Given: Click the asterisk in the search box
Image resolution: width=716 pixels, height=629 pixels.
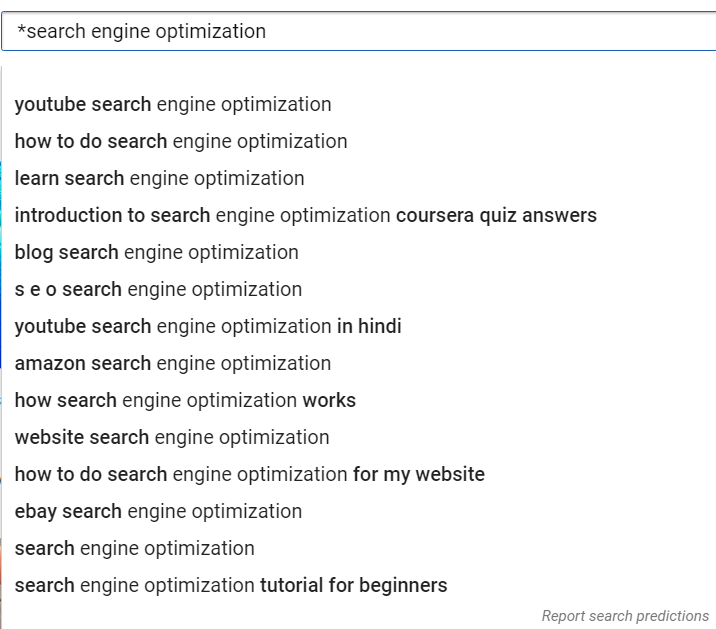Looking at the screenshot, I should click(x=21, y=31).
